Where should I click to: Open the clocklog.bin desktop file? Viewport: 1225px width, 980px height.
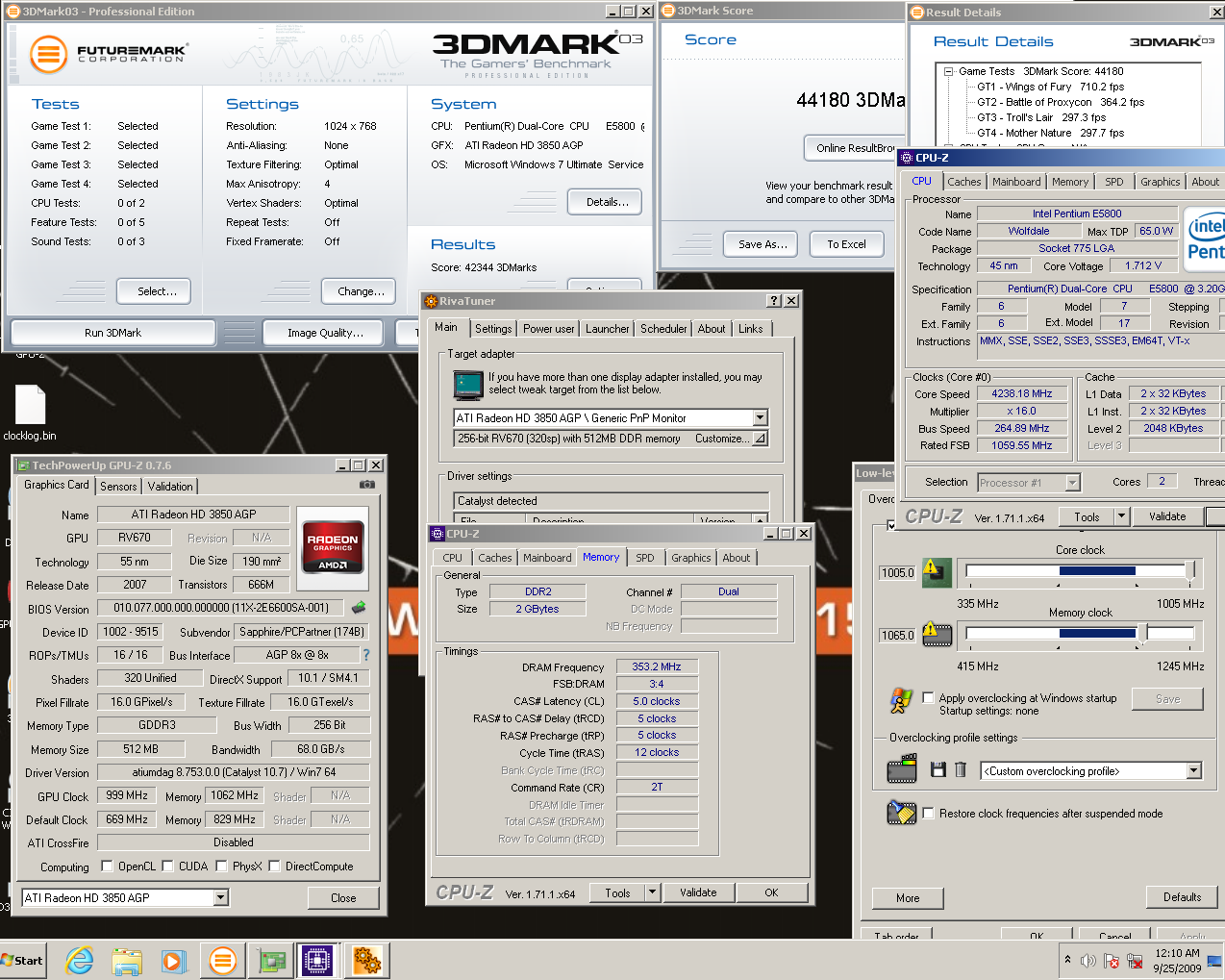30,413
